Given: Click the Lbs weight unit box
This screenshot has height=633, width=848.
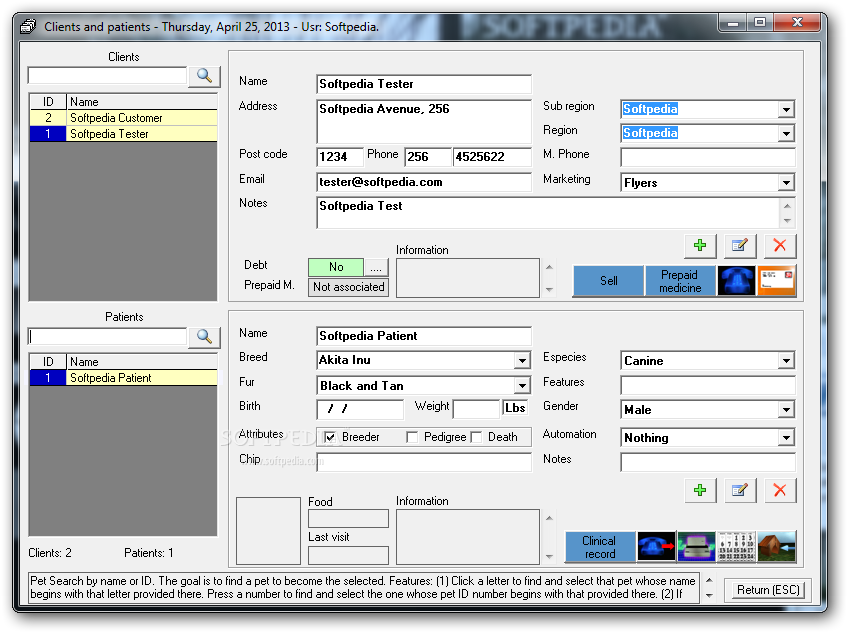Looking at the screenshot, I should click(x=515, y=408).
